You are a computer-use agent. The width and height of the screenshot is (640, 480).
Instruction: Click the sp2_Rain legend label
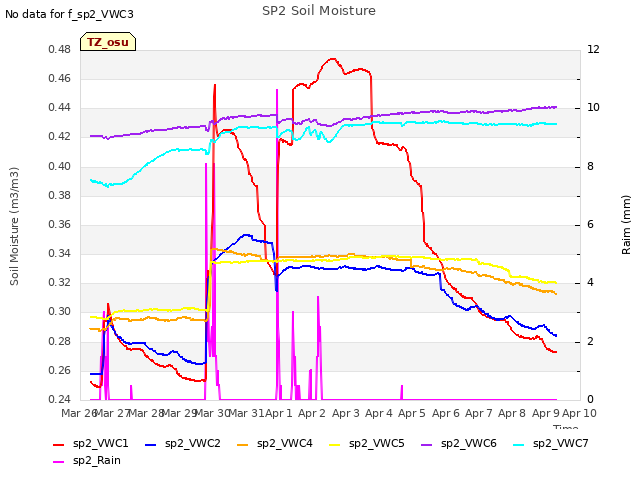[97, 460]
